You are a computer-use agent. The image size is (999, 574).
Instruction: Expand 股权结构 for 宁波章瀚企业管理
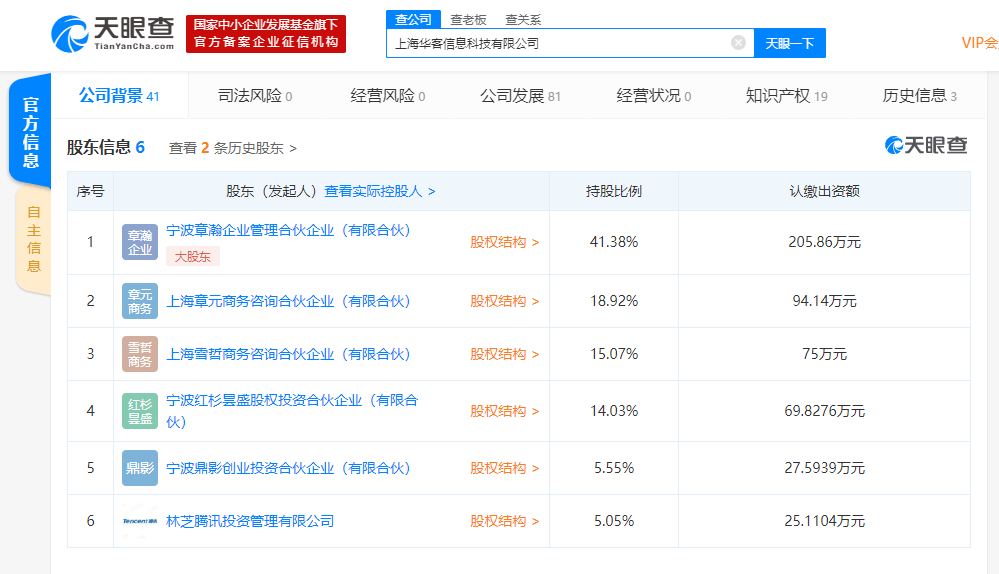tap(505, 242)
